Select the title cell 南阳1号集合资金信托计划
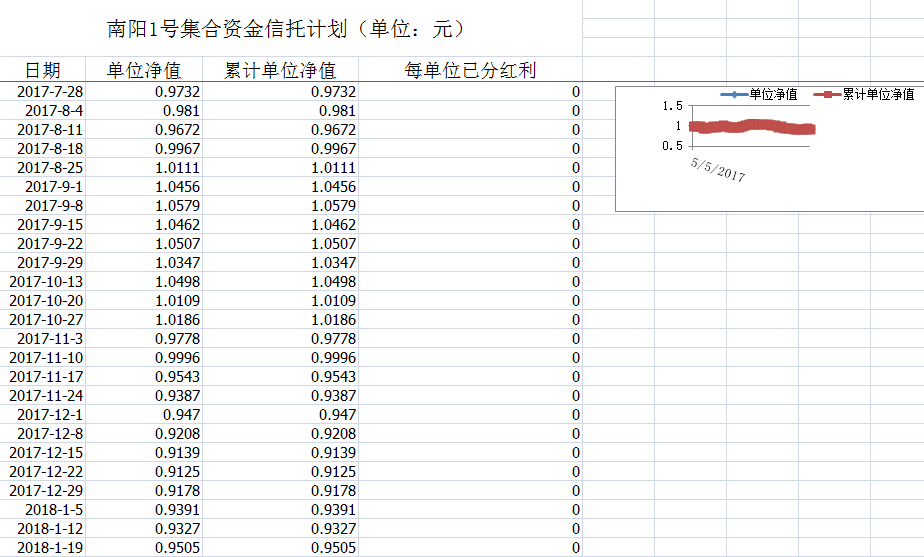The height and width of the screenshot is (557, 924). click(x=287, y=29)
